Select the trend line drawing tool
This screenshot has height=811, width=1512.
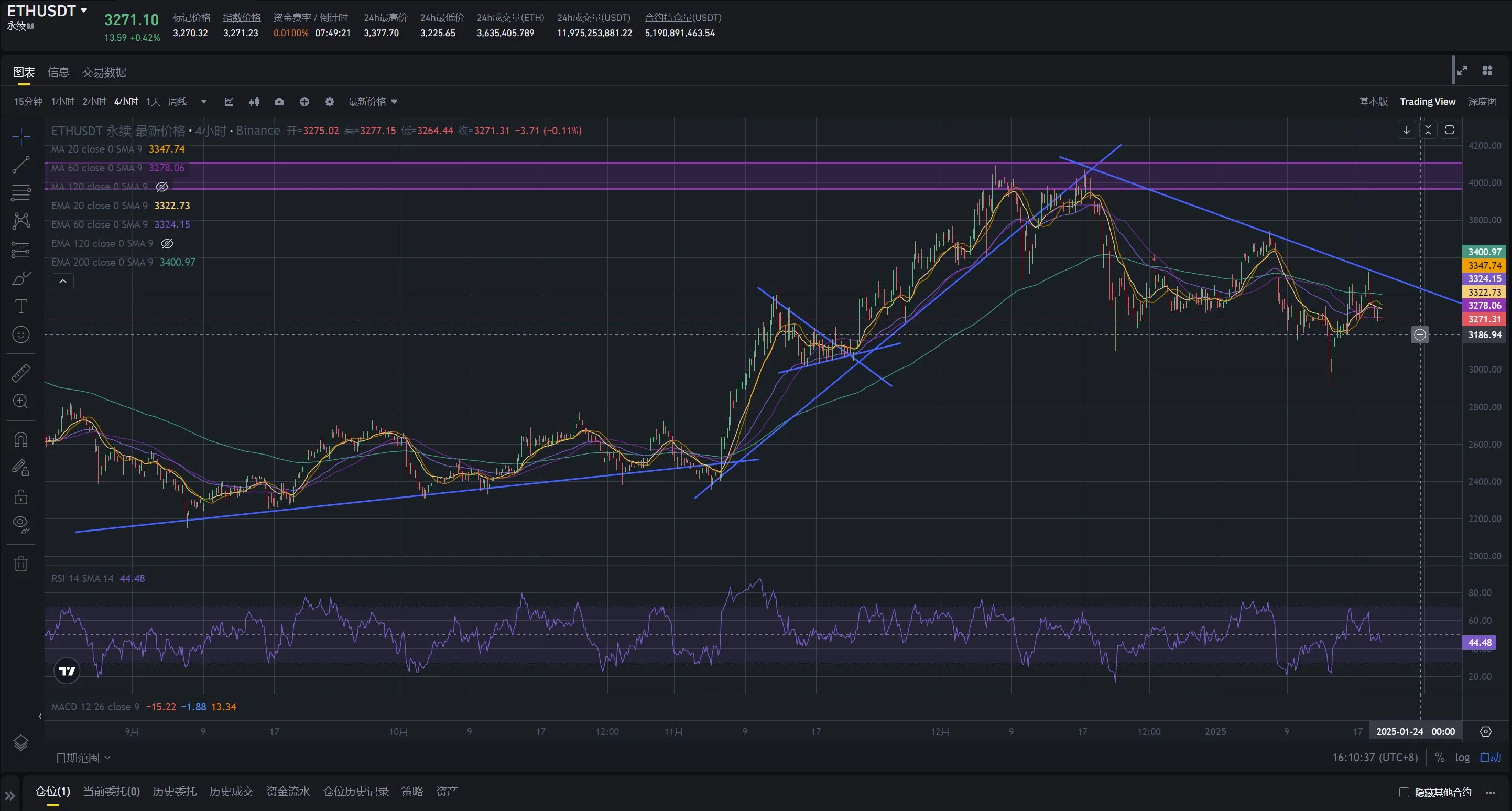pyautogui.click(x=21, y=165)
